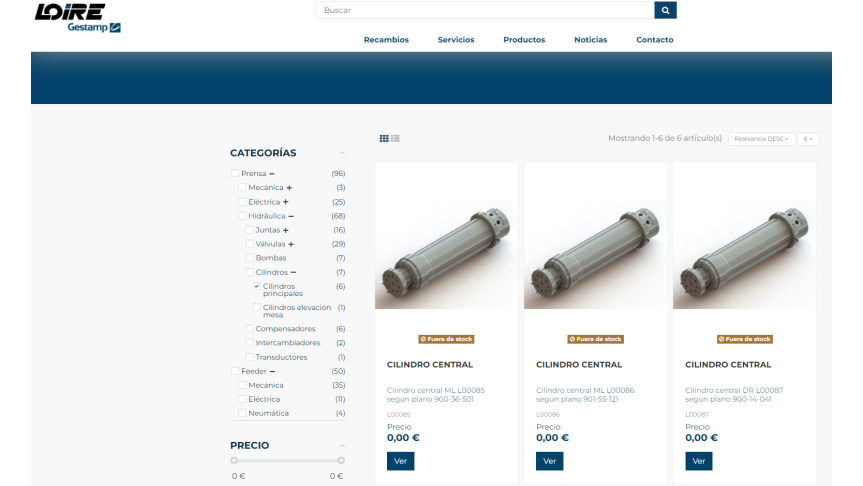Click the search magnifier button

point(665,10)
